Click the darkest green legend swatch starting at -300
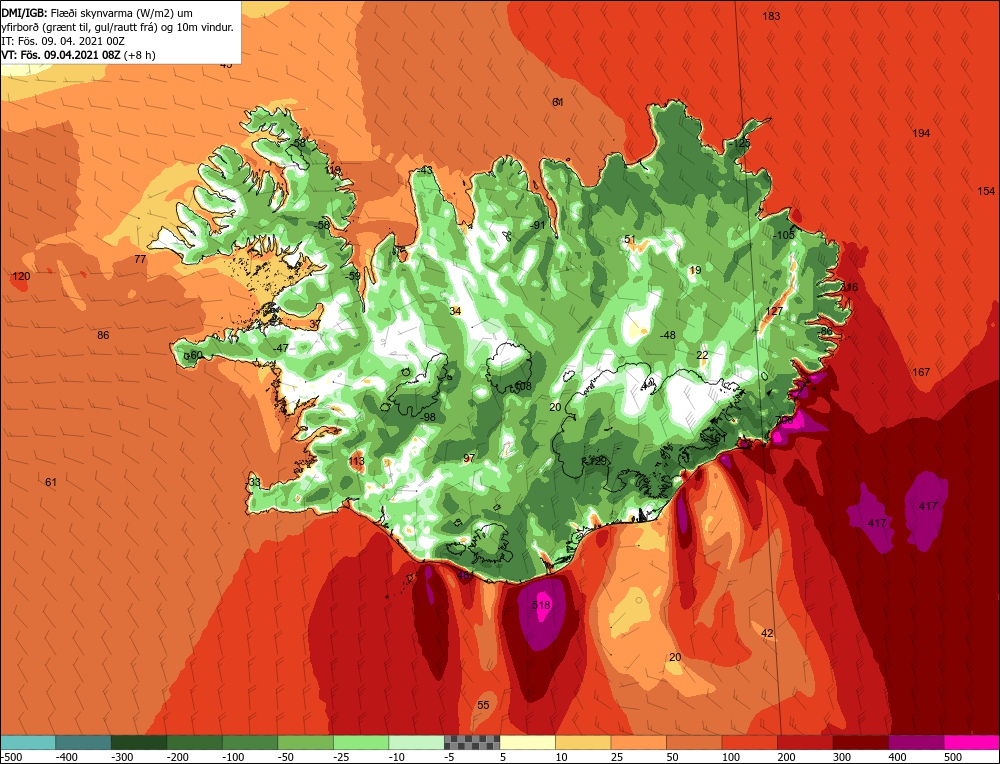The width and height of the screenshot is (1000, 764). 139,742
